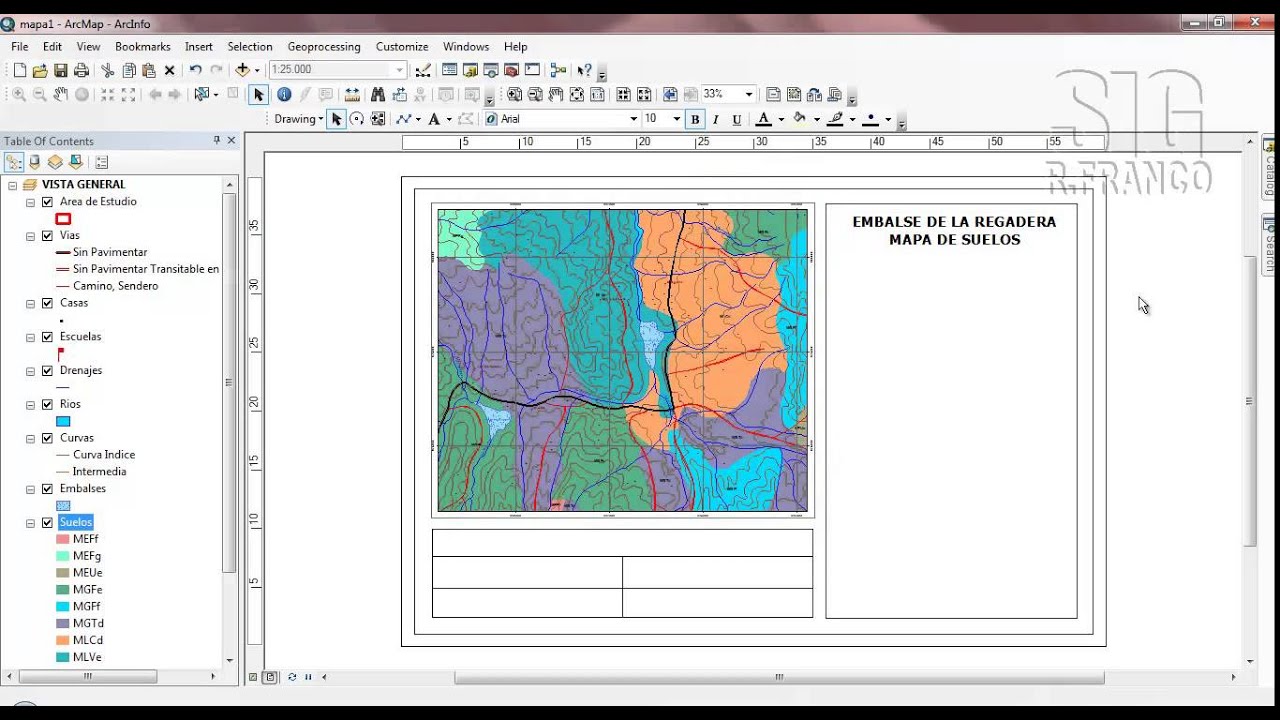The image size is (1280, 720).
Task: Open the layout zoom 33% dropdown
Action: [x=748, y=94]
